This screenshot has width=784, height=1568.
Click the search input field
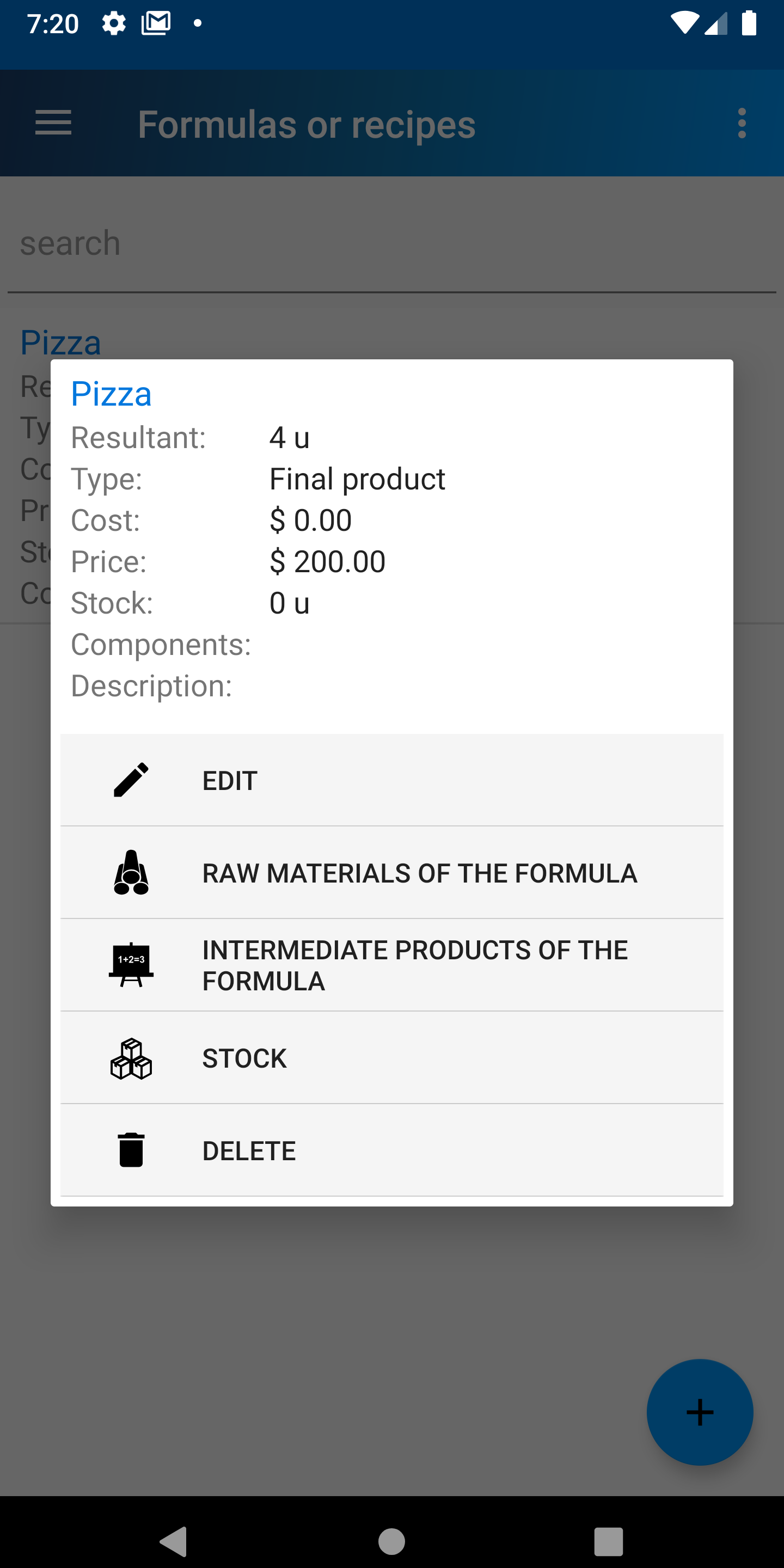click(x=392, y=243)
